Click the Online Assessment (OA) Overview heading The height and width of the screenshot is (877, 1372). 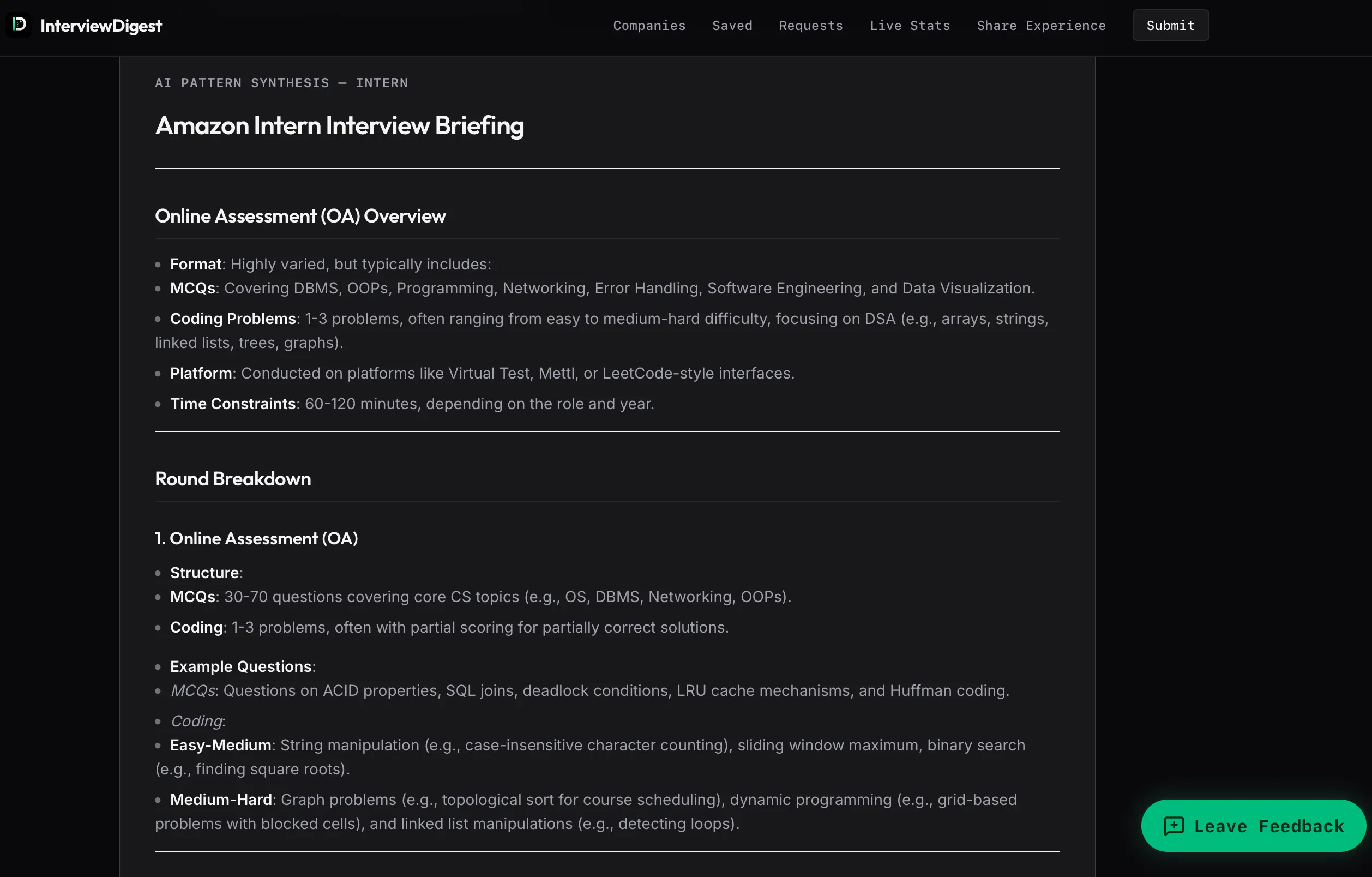300,216
